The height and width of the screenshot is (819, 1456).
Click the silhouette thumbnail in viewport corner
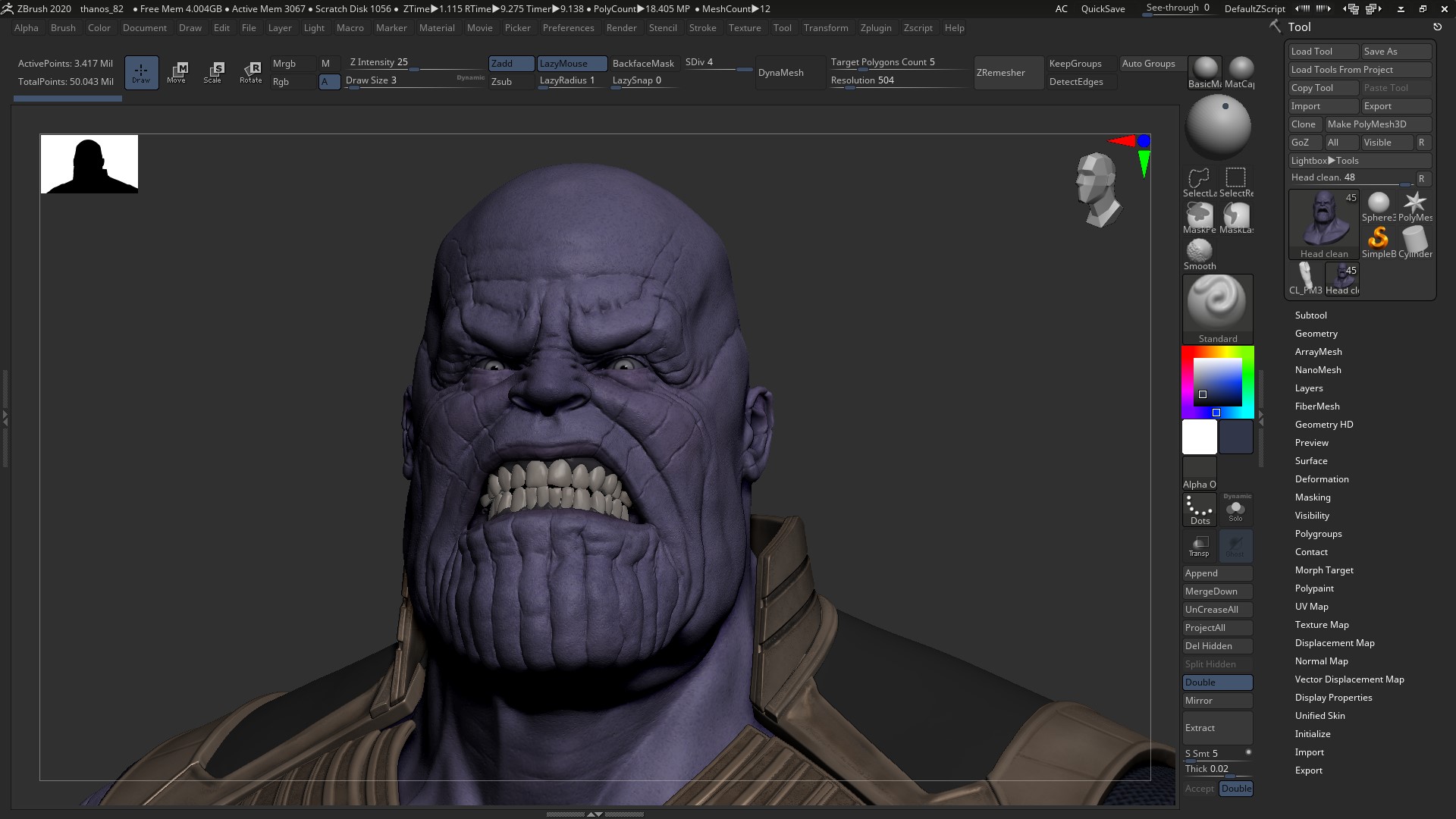[x=89, y=165]
